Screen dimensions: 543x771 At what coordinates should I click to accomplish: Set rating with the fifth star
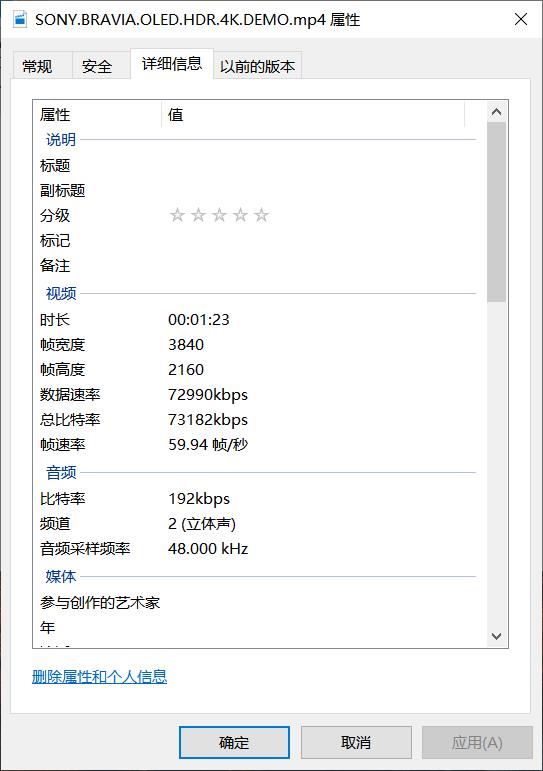coord(262,215)
